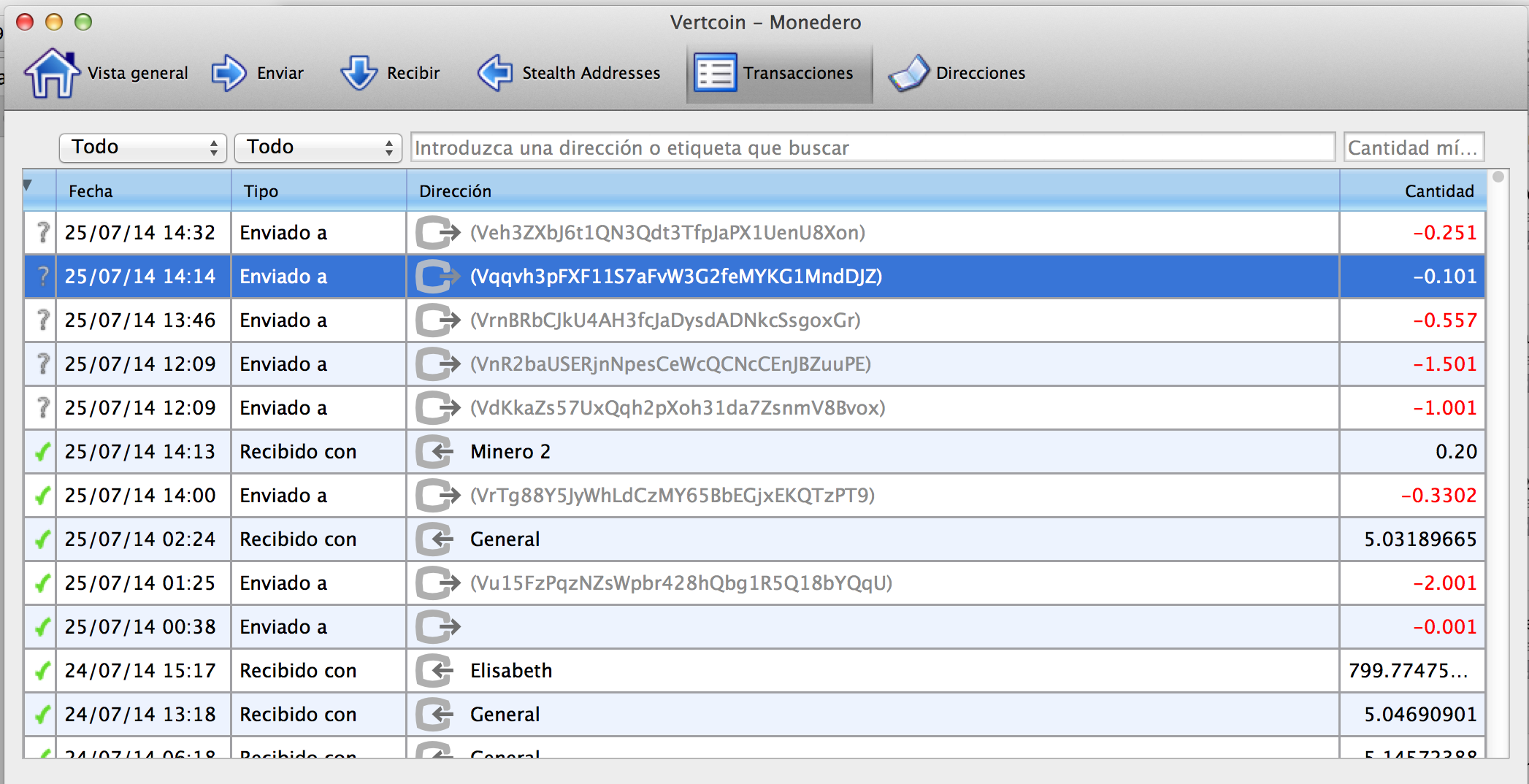The width and height of the screenshot is (1529, 784).
Task: Click confirmed checkmark for Elisabeth row
Action: pos(42,671)
